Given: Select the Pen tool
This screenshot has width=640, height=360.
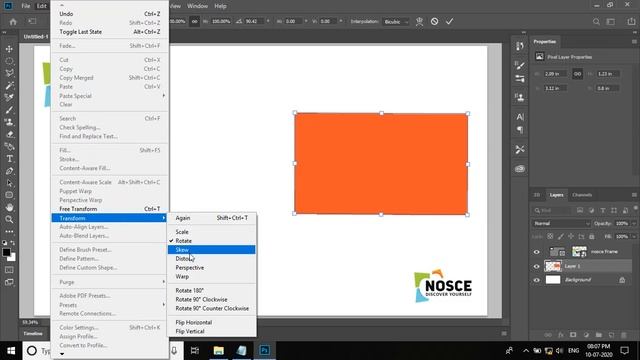Looking at the screenshot, I should 9,171.
